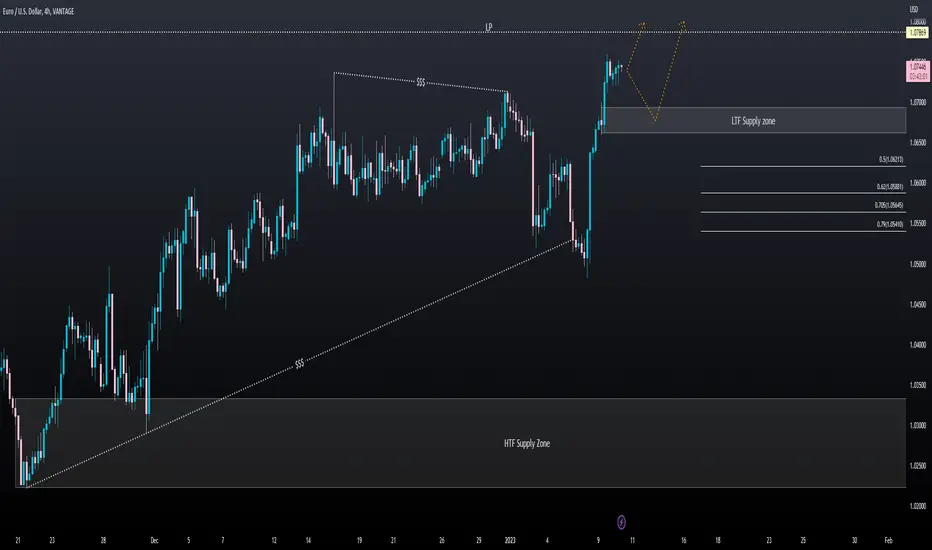Select the 0.79(1.05410) Fibonacci level label
The width and height of the screenshot is (932, 550).
coord(890,224)
